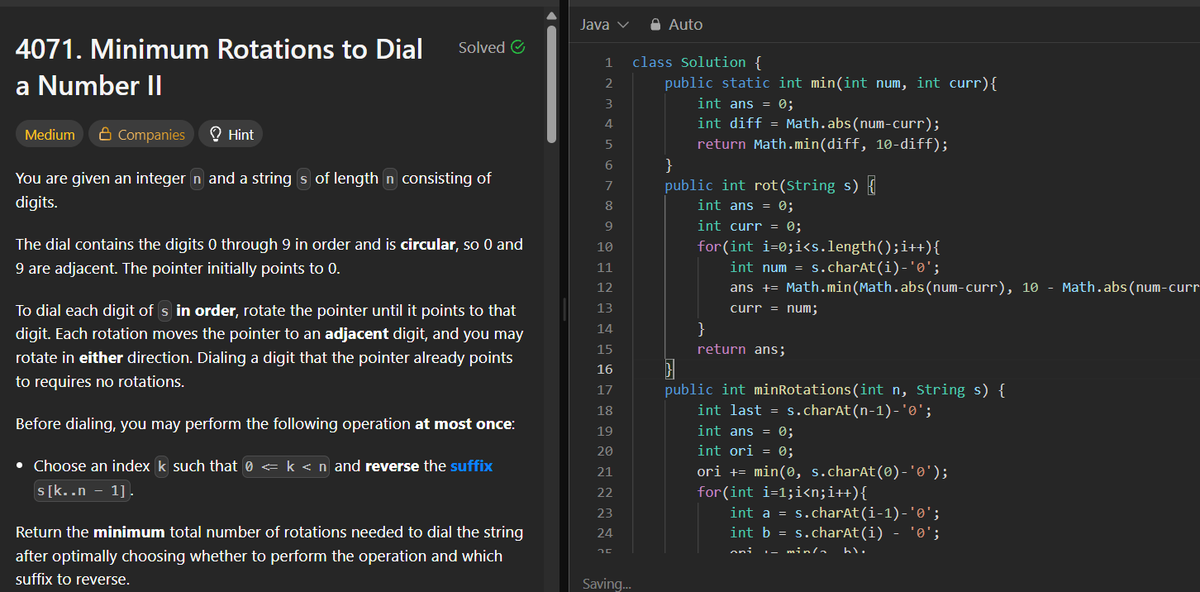Click the lightbulb icon beside Hint
The height and width of the screenshot is (592, 1200).
pyautogui.click(x=214, y=134)
